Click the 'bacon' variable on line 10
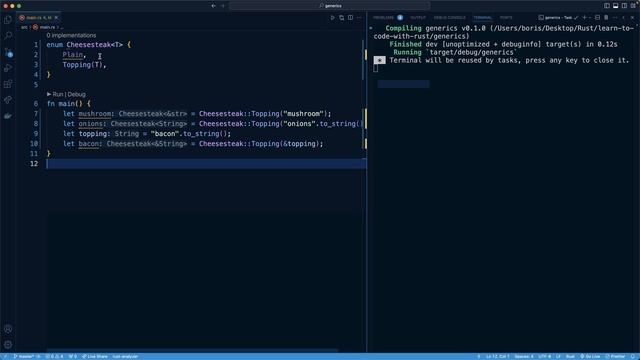Screen dimensions: 640x360 point(89,144)
